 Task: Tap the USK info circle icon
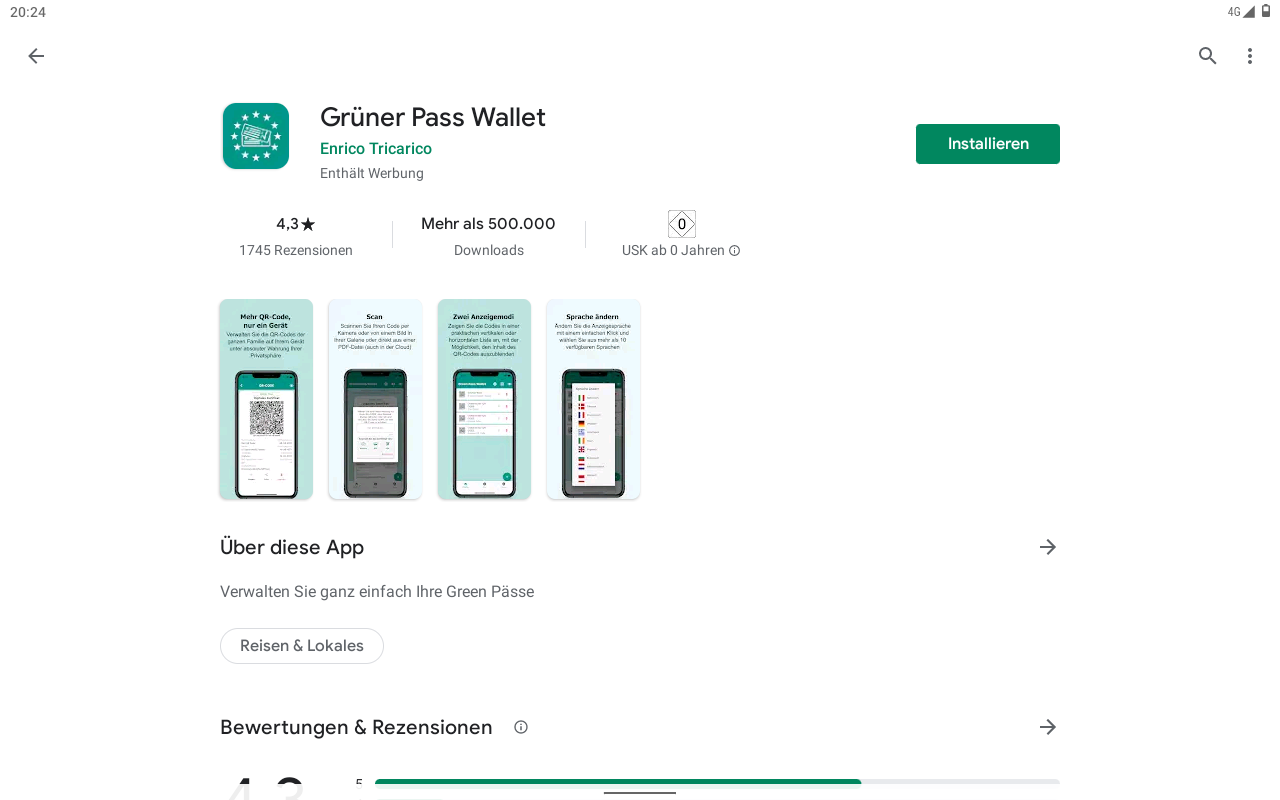coord(735,251)
